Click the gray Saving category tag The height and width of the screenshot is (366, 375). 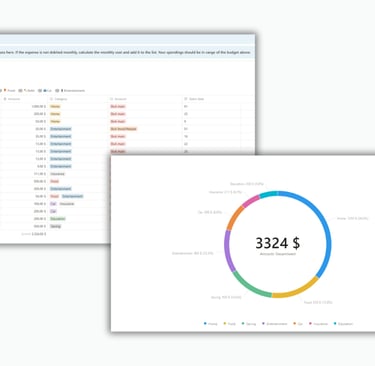(x=56, y=226)
